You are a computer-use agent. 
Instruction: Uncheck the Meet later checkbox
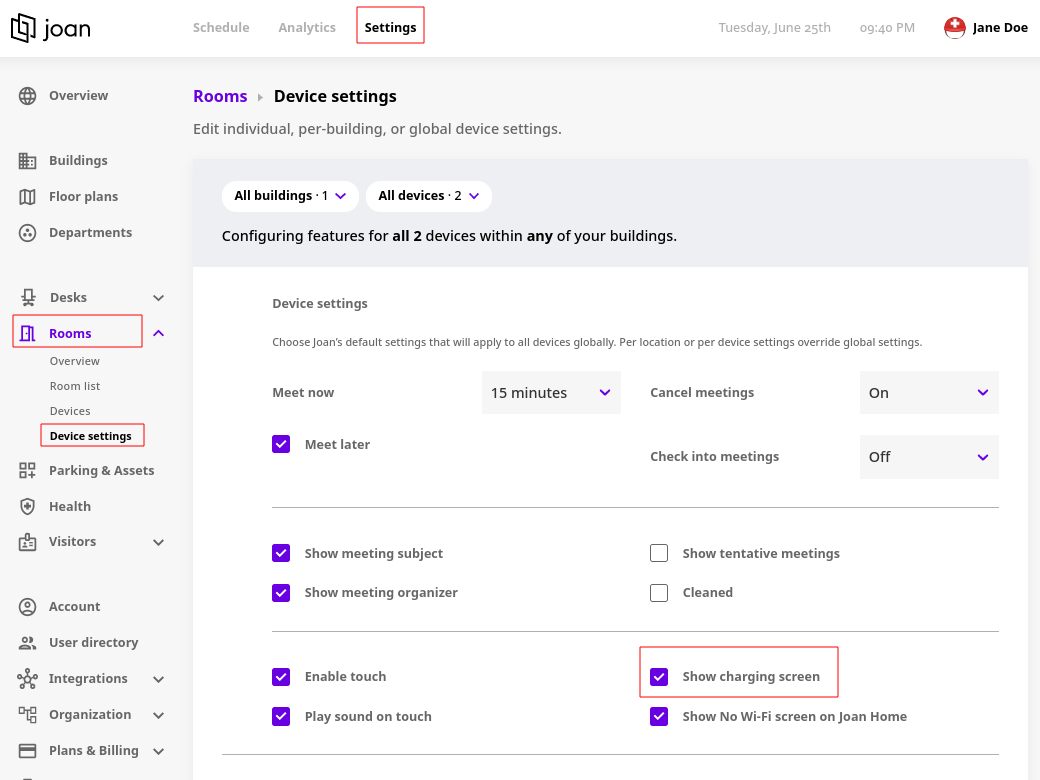281,444
